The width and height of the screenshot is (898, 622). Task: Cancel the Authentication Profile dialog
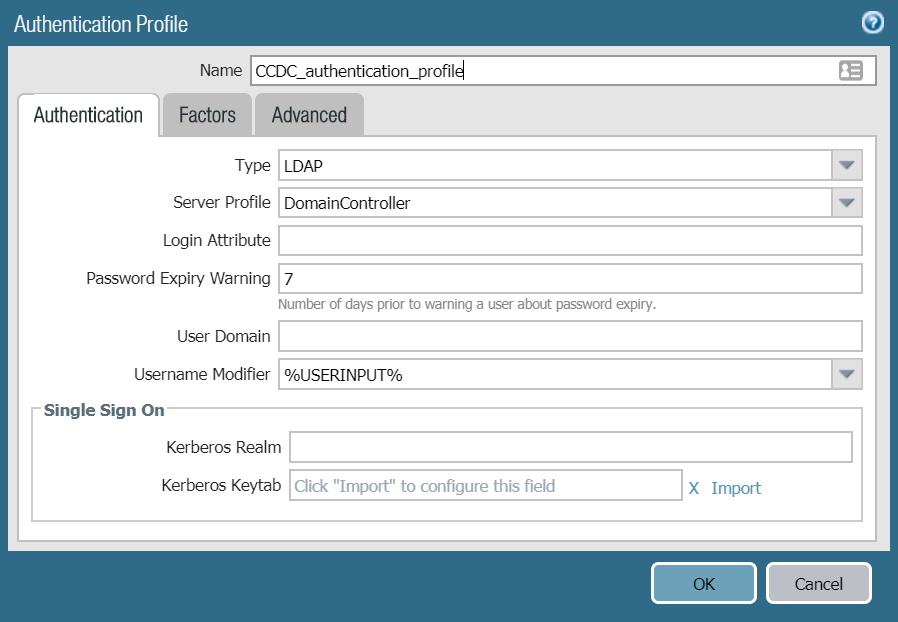[x=818, y=583]
